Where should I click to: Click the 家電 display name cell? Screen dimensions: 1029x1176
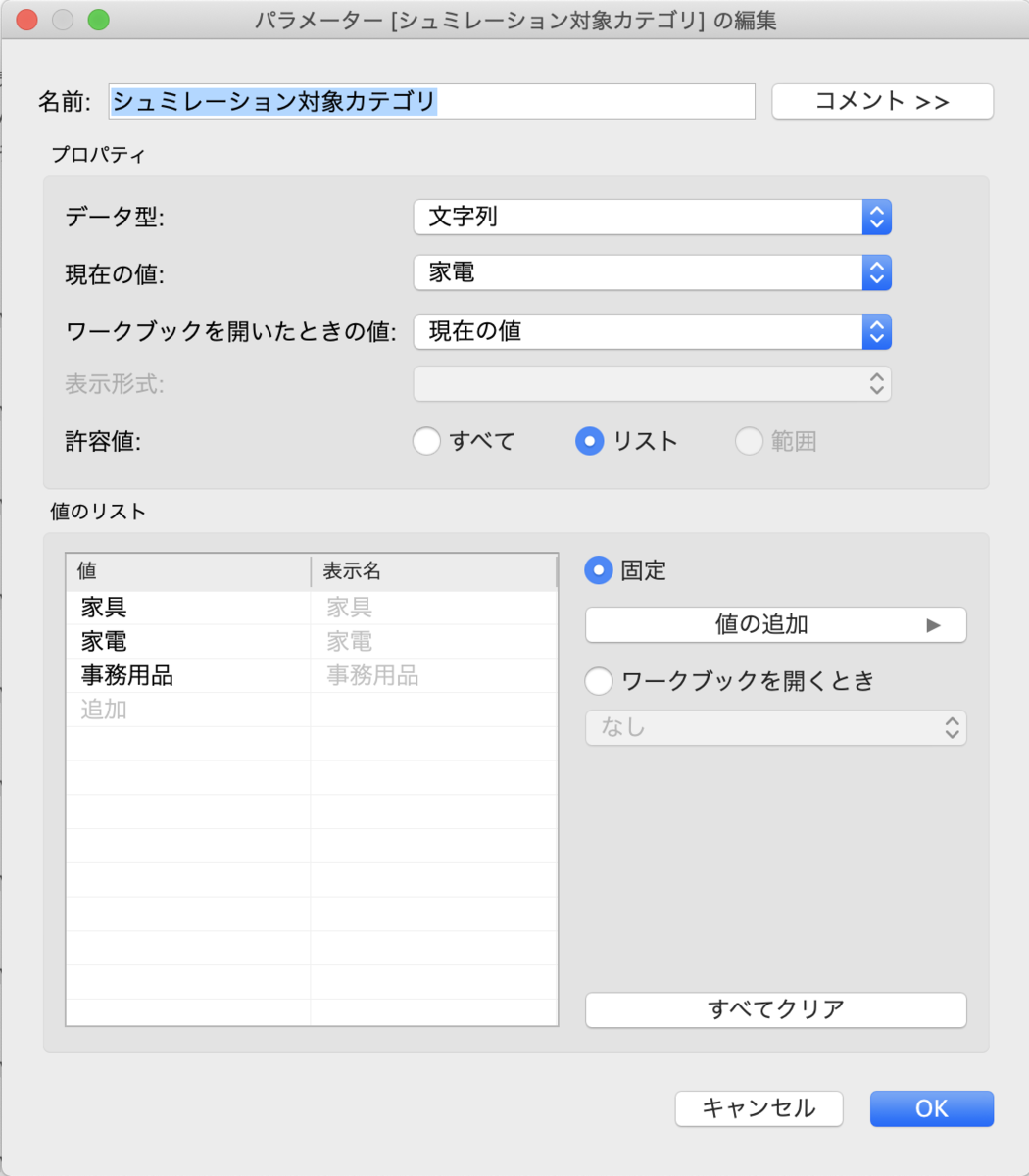(x=434, y=642)
